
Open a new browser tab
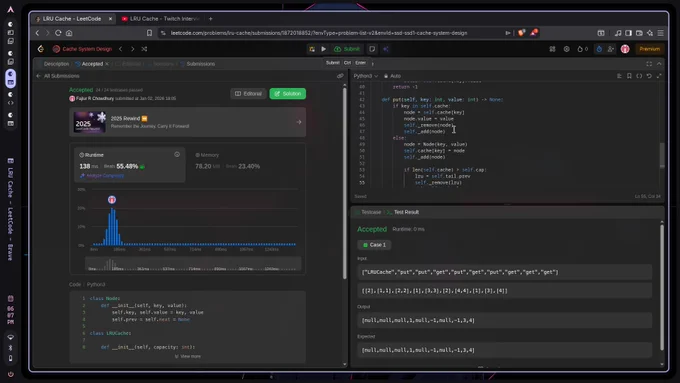210,19
